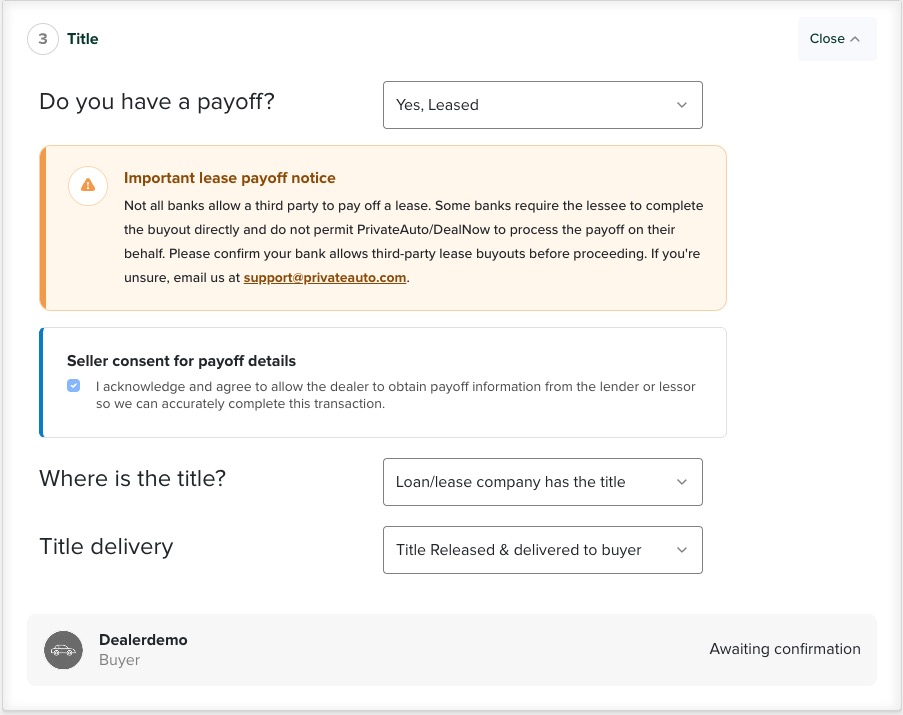Collapse the Title section with Close

[x=836, y=39]
